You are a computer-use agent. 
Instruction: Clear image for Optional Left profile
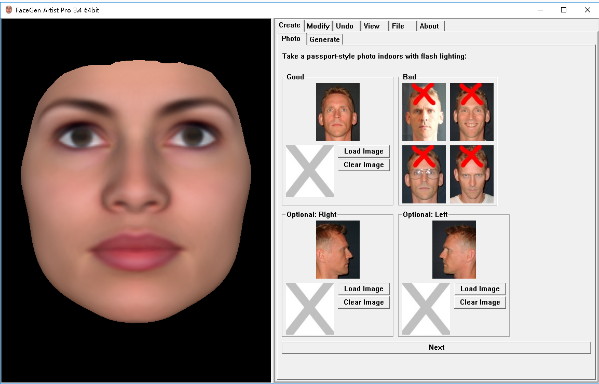[480, 302]
